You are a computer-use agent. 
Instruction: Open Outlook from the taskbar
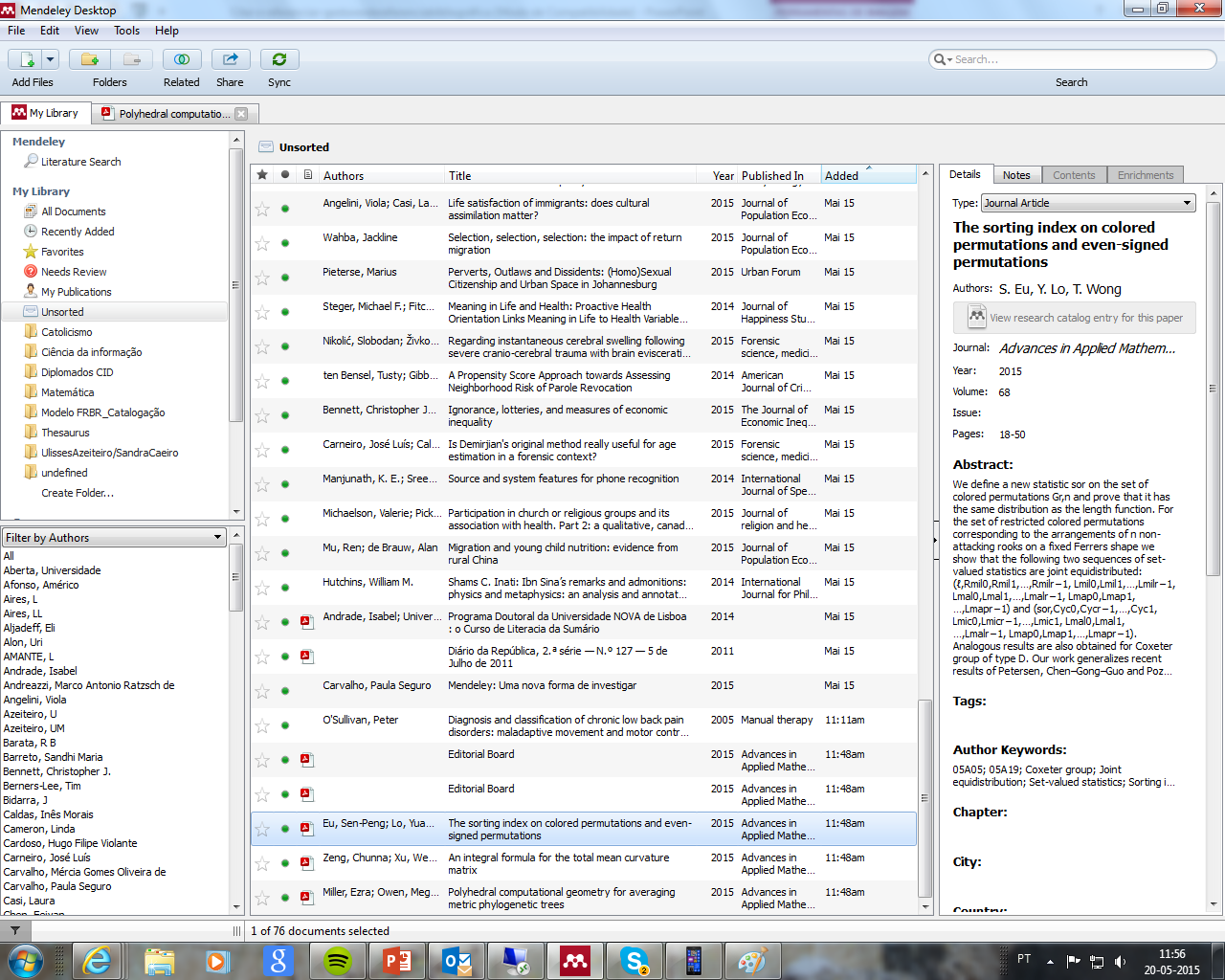pyautogui.click(x=457, y=961)
